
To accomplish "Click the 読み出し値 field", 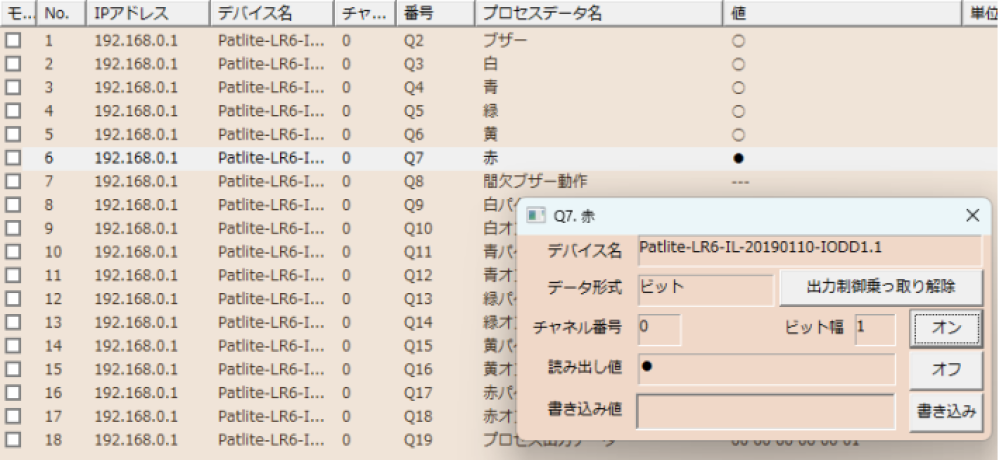I will [x=765, y=367].
